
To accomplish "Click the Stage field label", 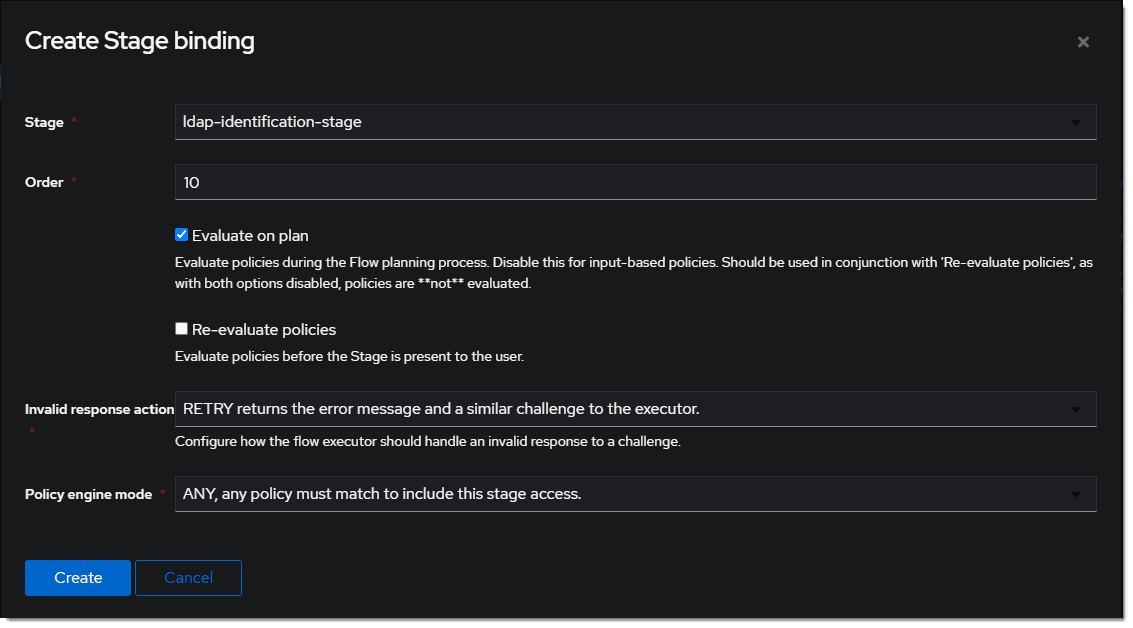I will pyautogui.click(x=44, y=123).
